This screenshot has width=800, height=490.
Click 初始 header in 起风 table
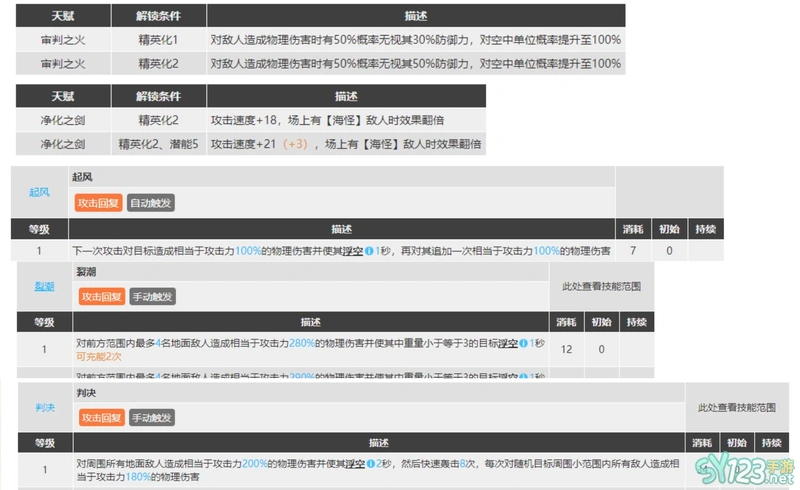tap(669, 229)
